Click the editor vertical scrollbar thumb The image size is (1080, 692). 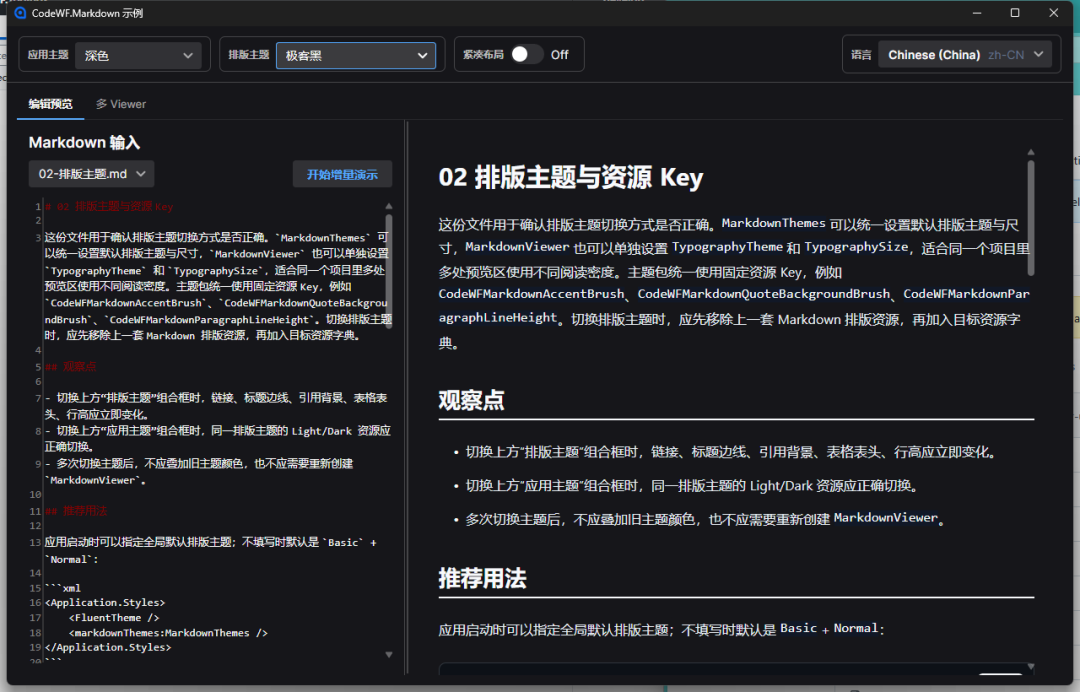point(388,271)
